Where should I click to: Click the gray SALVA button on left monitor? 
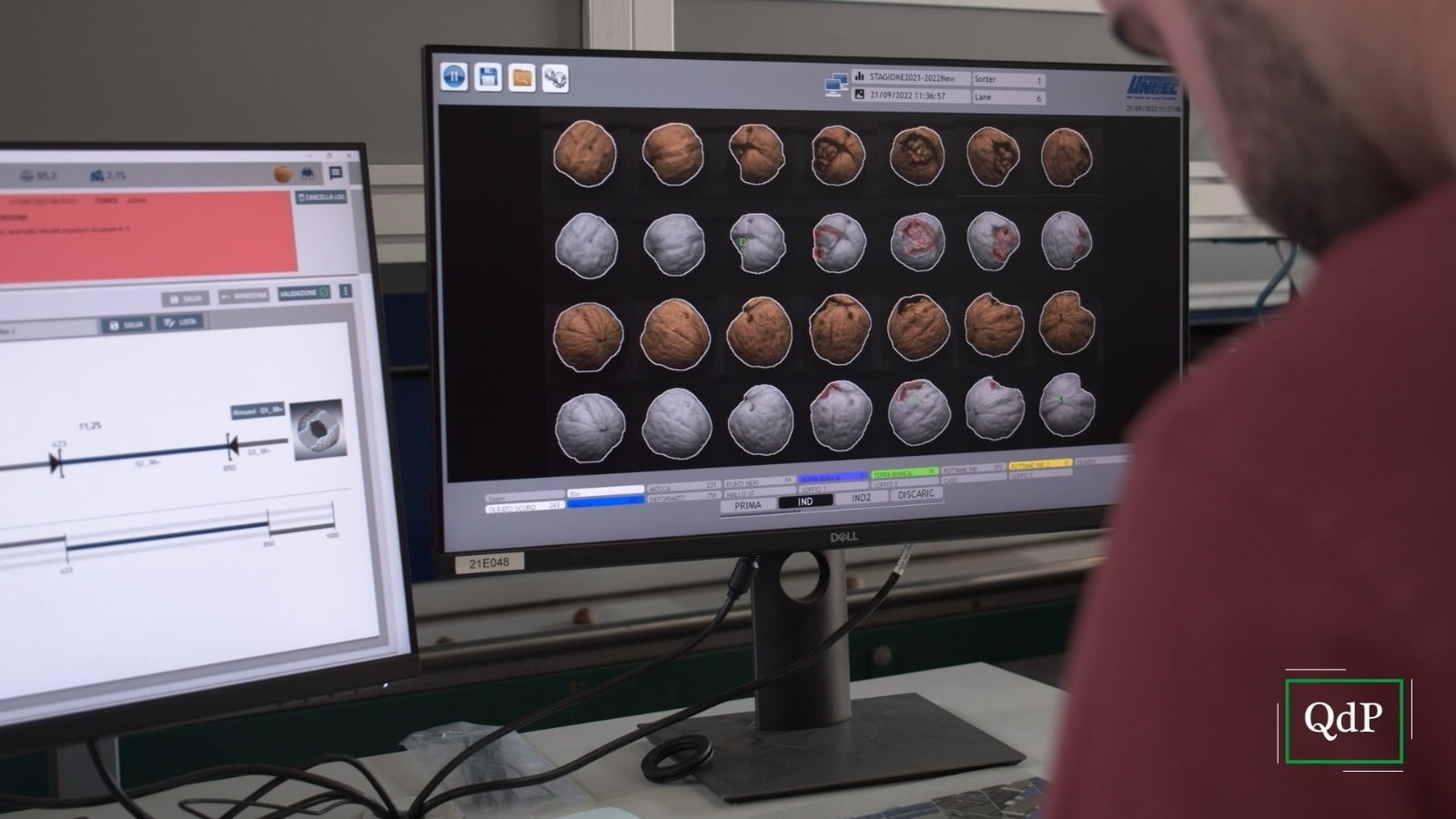(x=186, y=298)
